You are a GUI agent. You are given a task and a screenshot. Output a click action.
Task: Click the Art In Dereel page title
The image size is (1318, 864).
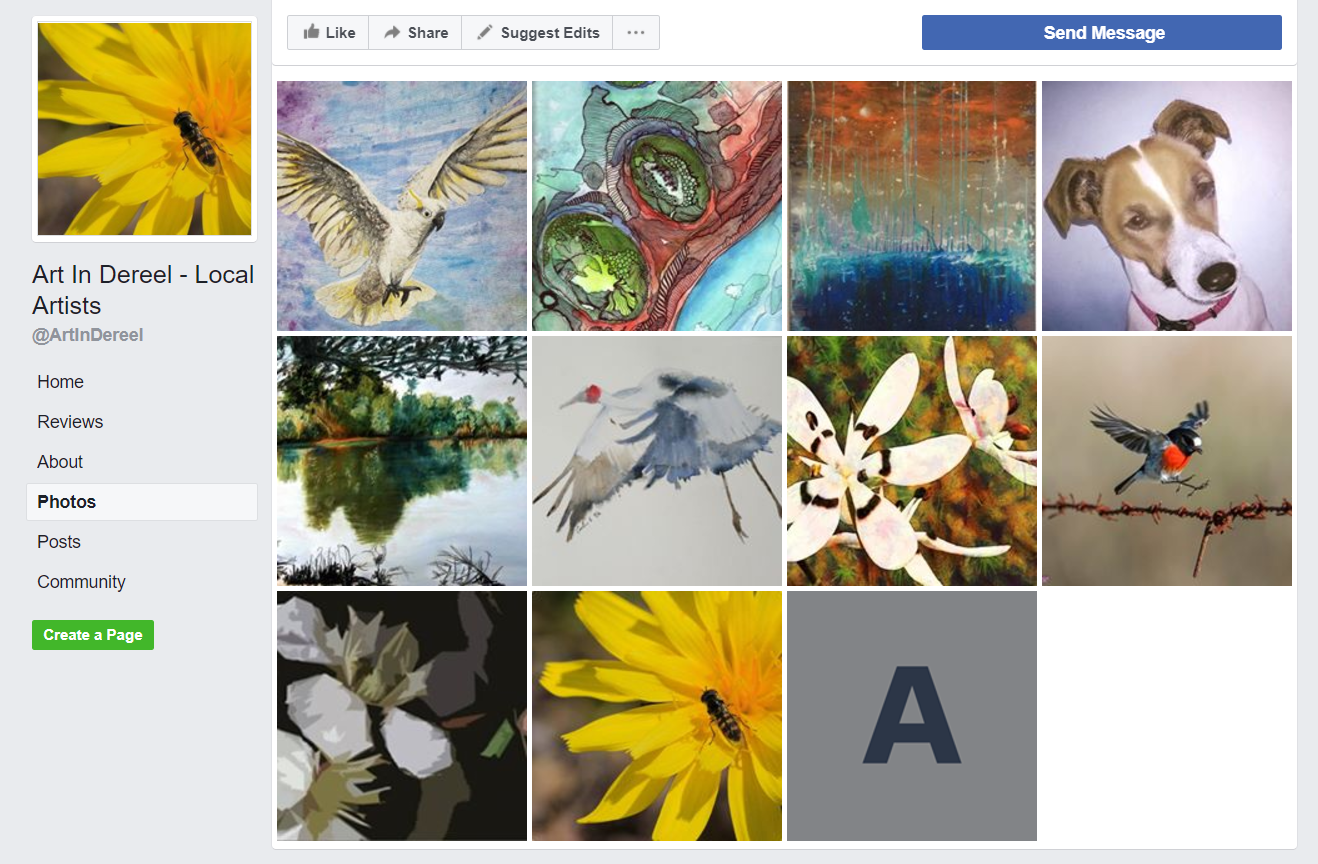[143, 290]
